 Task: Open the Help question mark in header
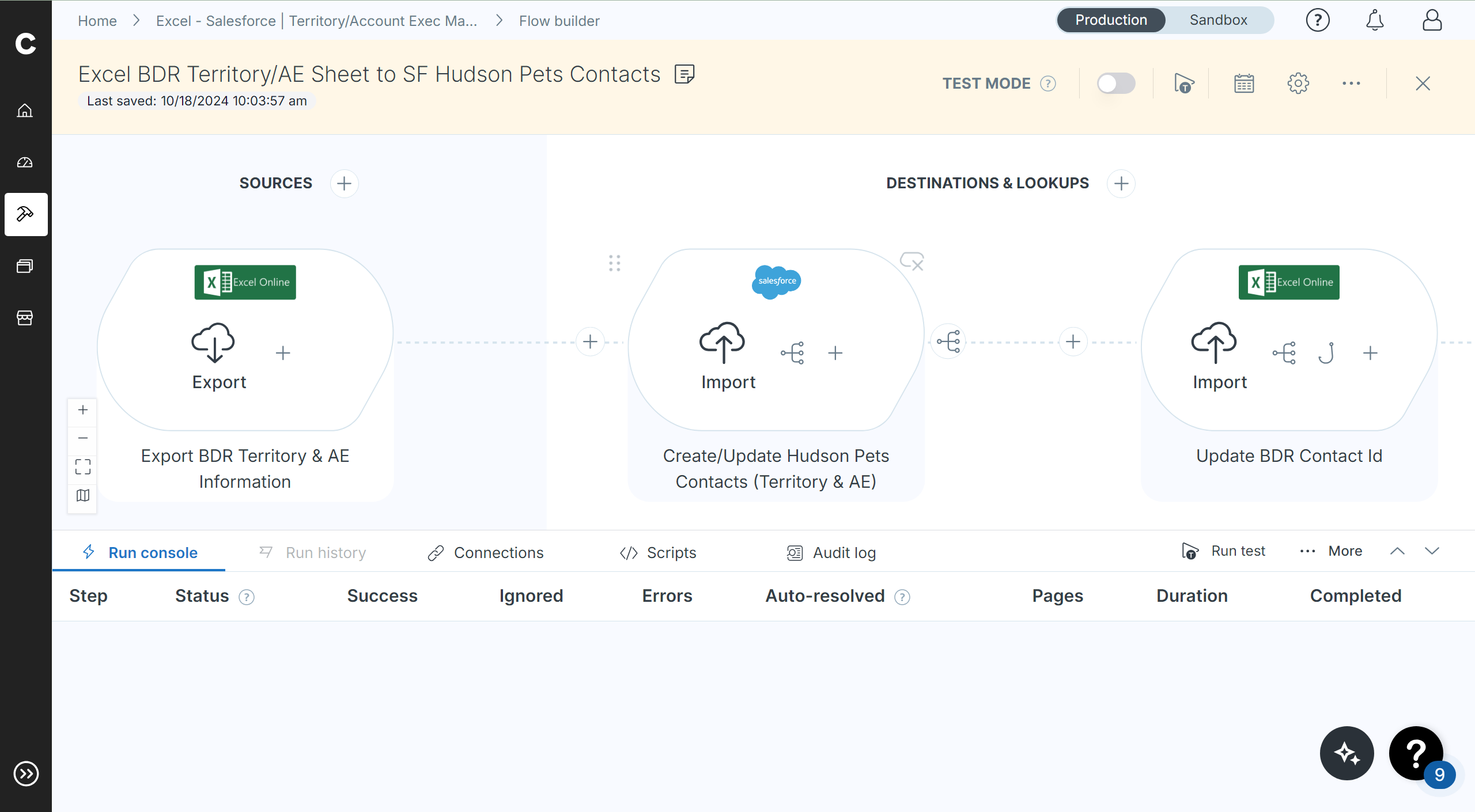pyautogui.click(x=1318, y=20)
